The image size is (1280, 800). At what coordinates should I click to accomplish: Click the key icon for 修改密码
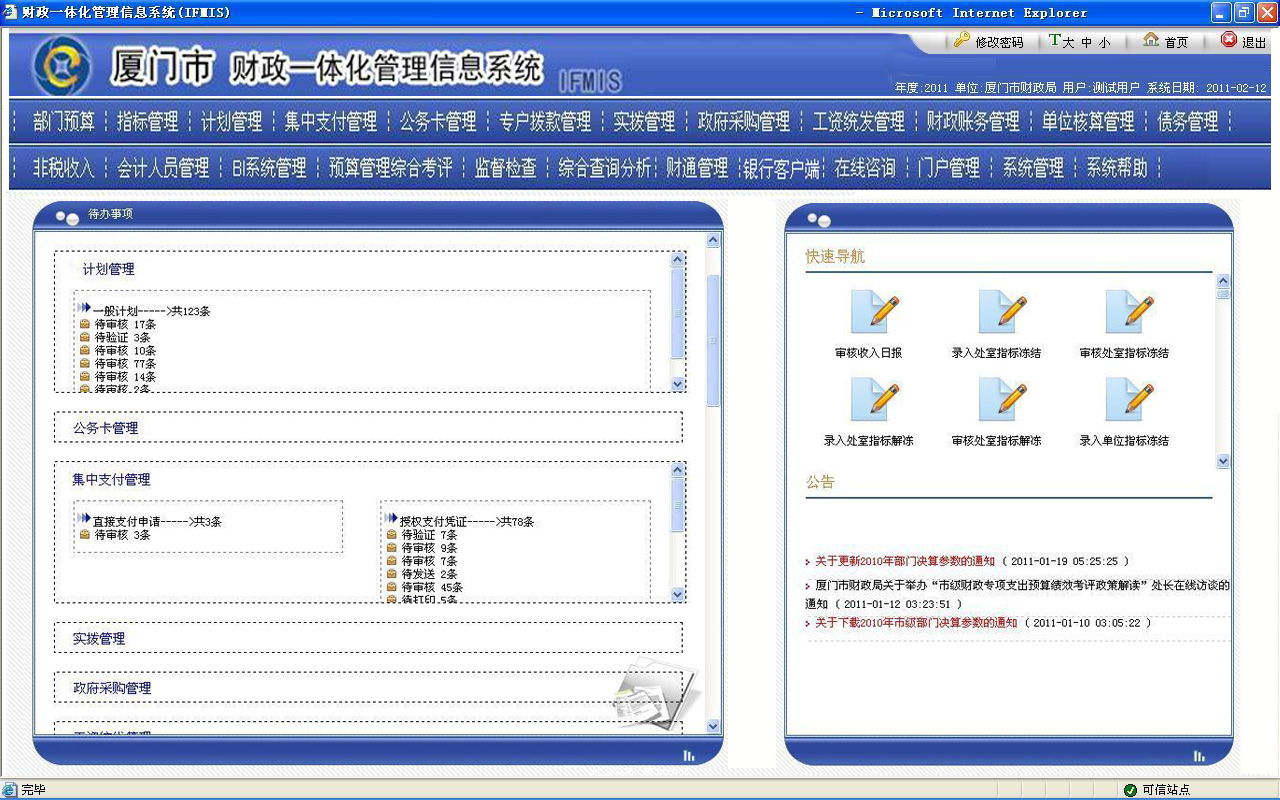click(x=961, y=41)
